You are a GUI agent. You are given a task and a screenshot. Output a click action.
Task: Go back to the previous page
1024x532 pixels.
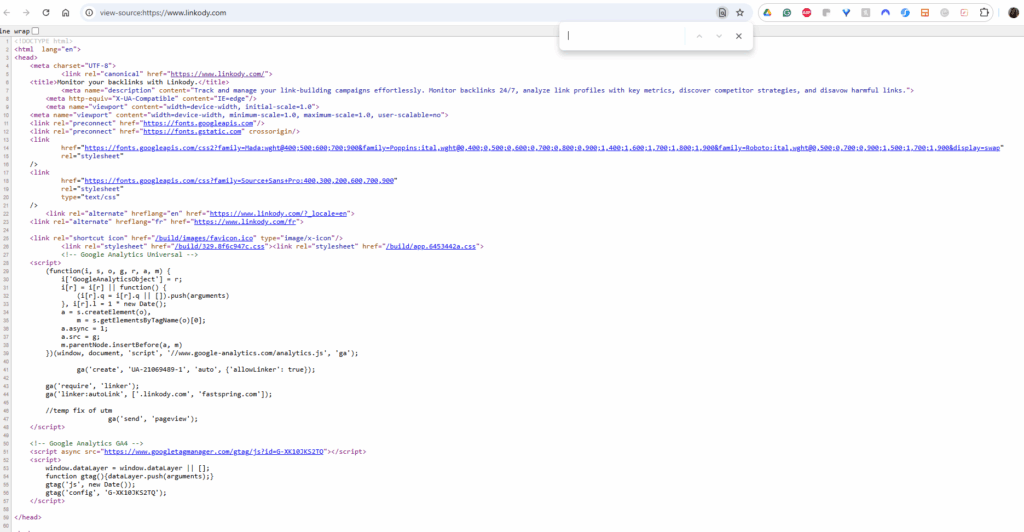point(7,12)
